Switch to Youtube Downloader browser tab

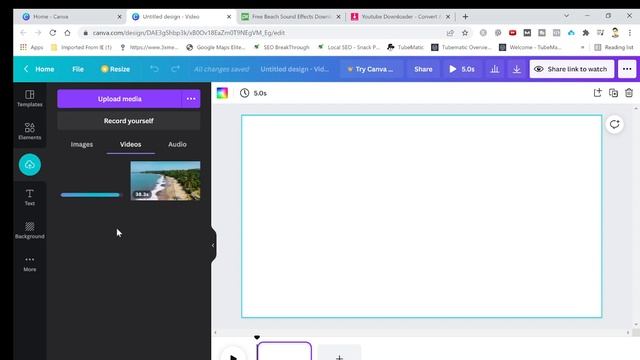[x=401, y=17]
